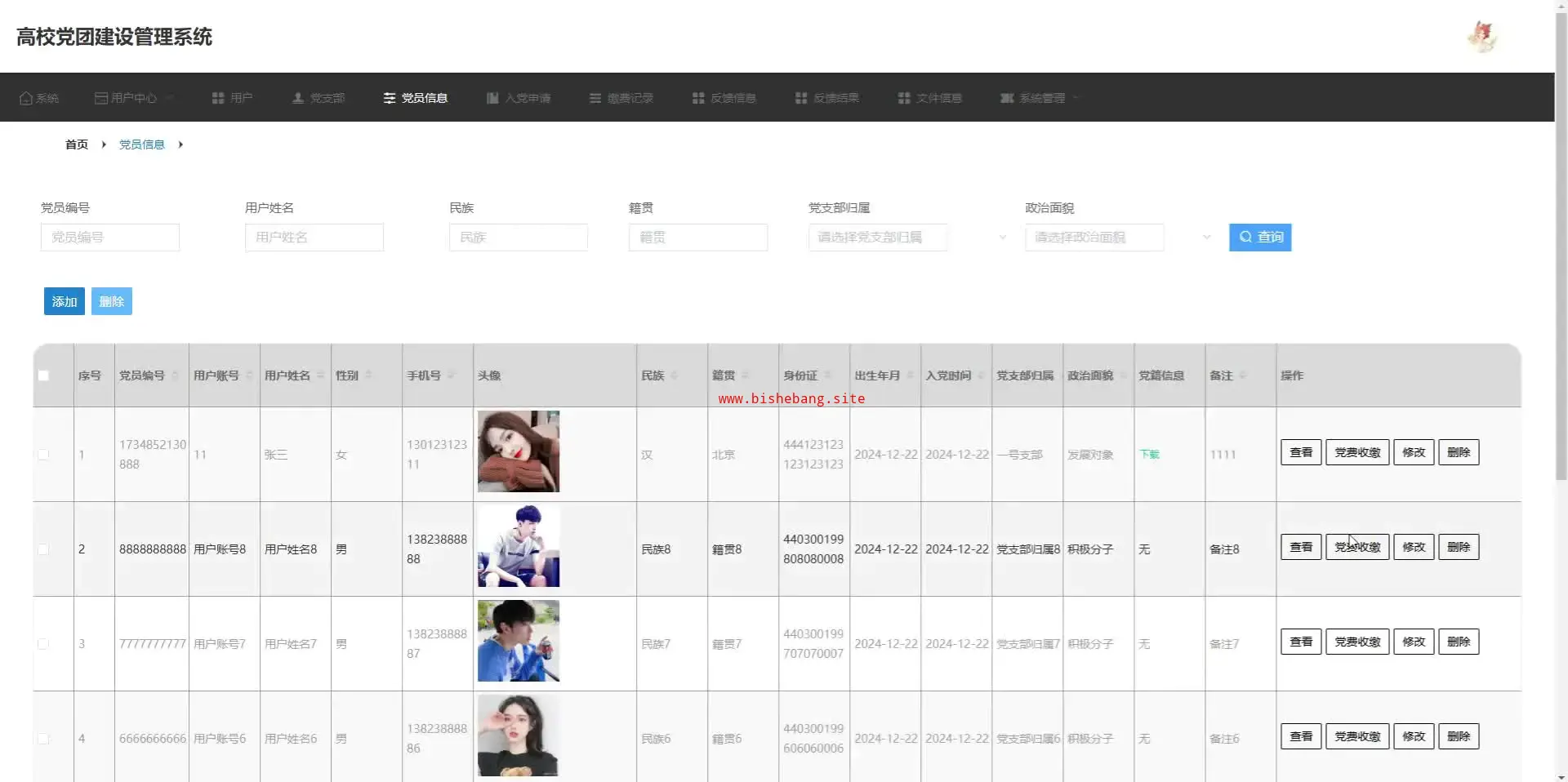The height and width of the screenshot is (782, 1568).
Task: Open the 政治面貌 select dropdown
Action: pyautogui.click(x=1119, y=238)
